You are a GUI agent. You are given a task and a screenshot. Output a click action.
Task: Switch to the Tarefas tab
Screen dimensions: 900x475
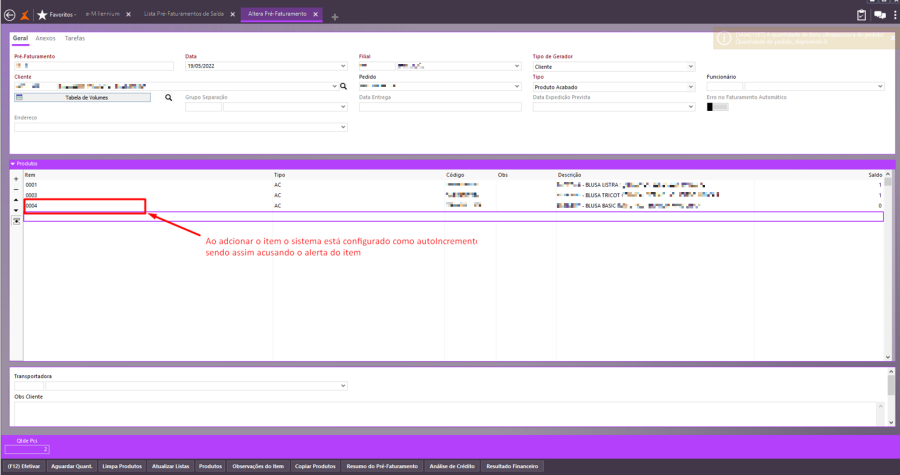coord(75,38)
